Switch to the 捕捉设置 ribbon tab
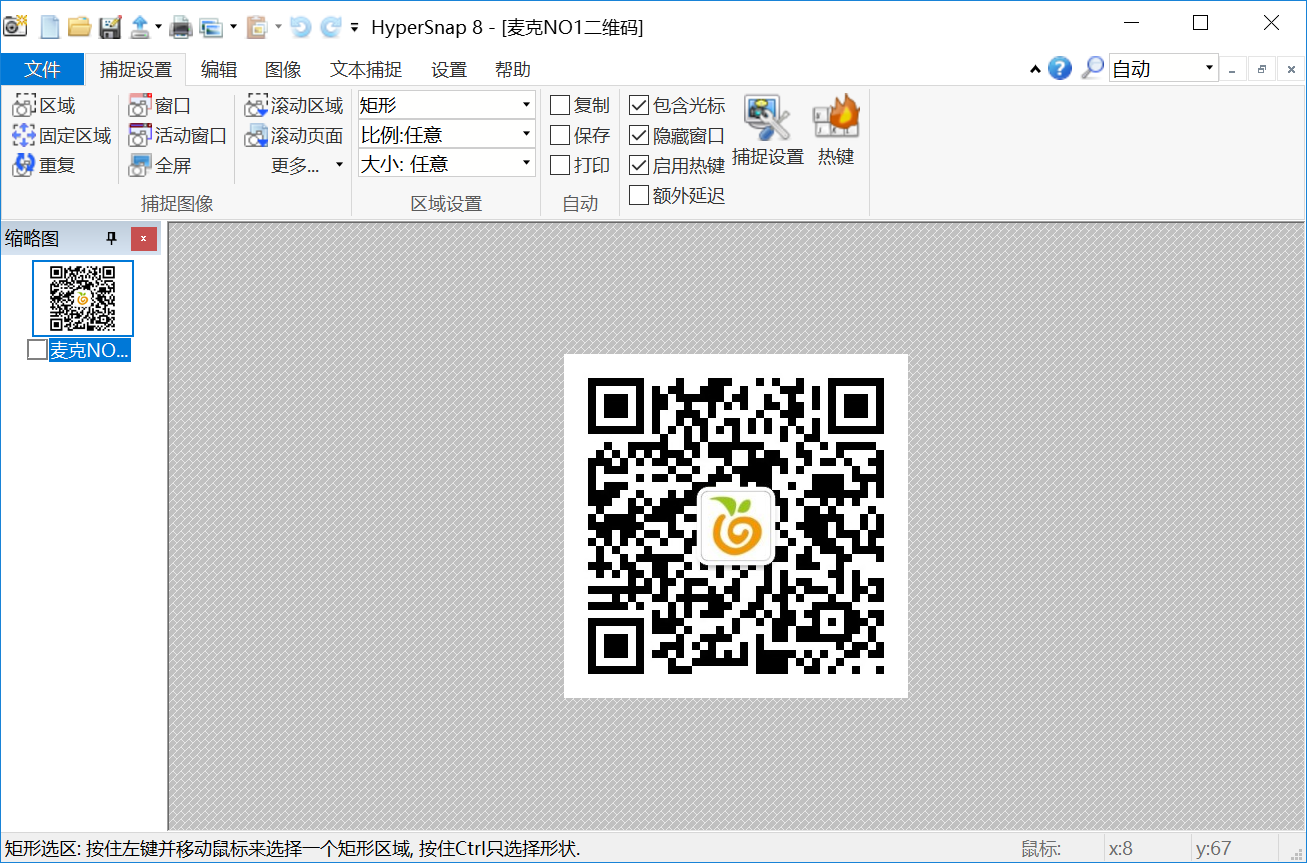Viewport: 1307px width, 863px height. click(x=136, y=69)
